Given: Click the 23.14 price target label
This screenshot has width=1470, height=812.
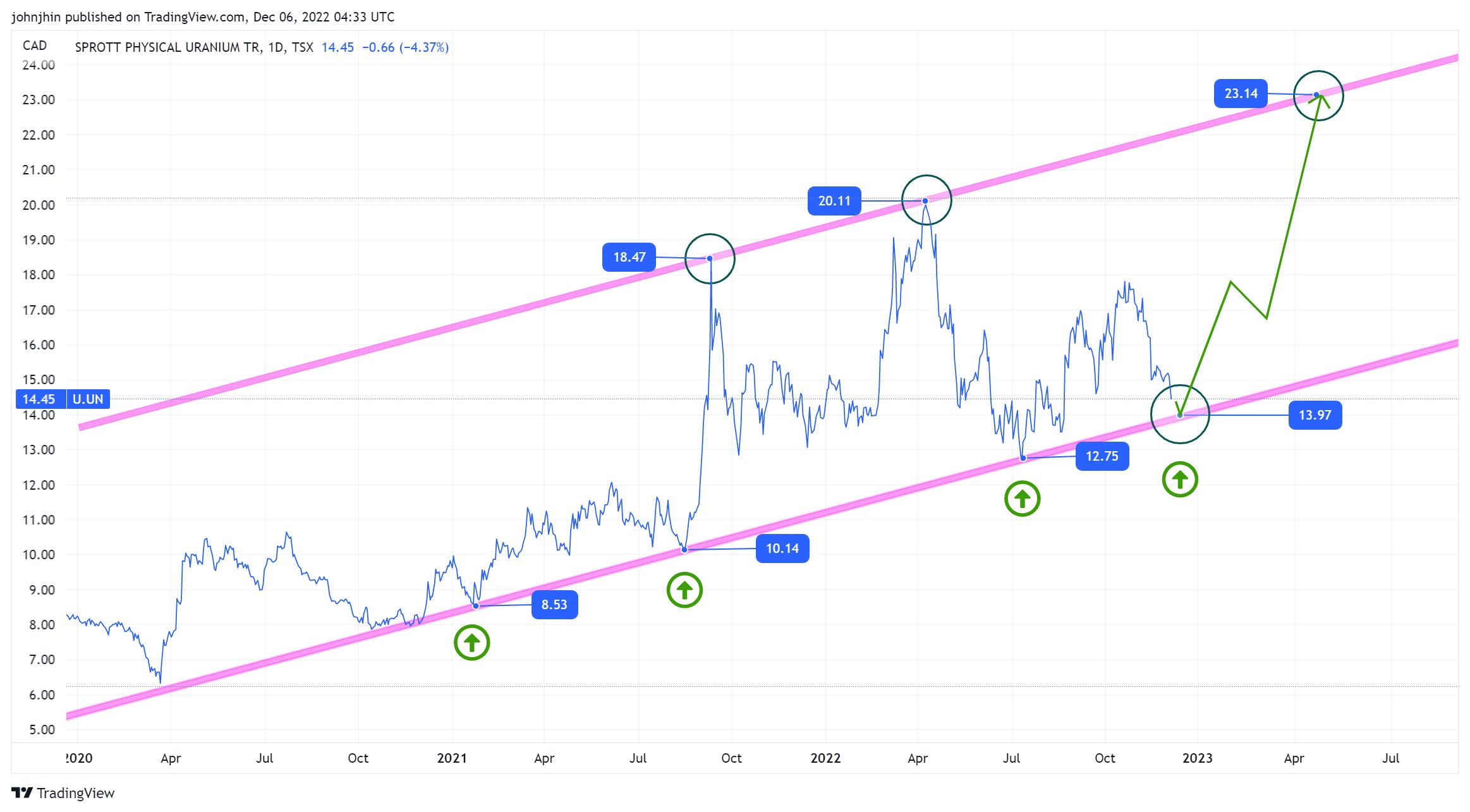Looking at the screenshot, I should point(1240,94).
